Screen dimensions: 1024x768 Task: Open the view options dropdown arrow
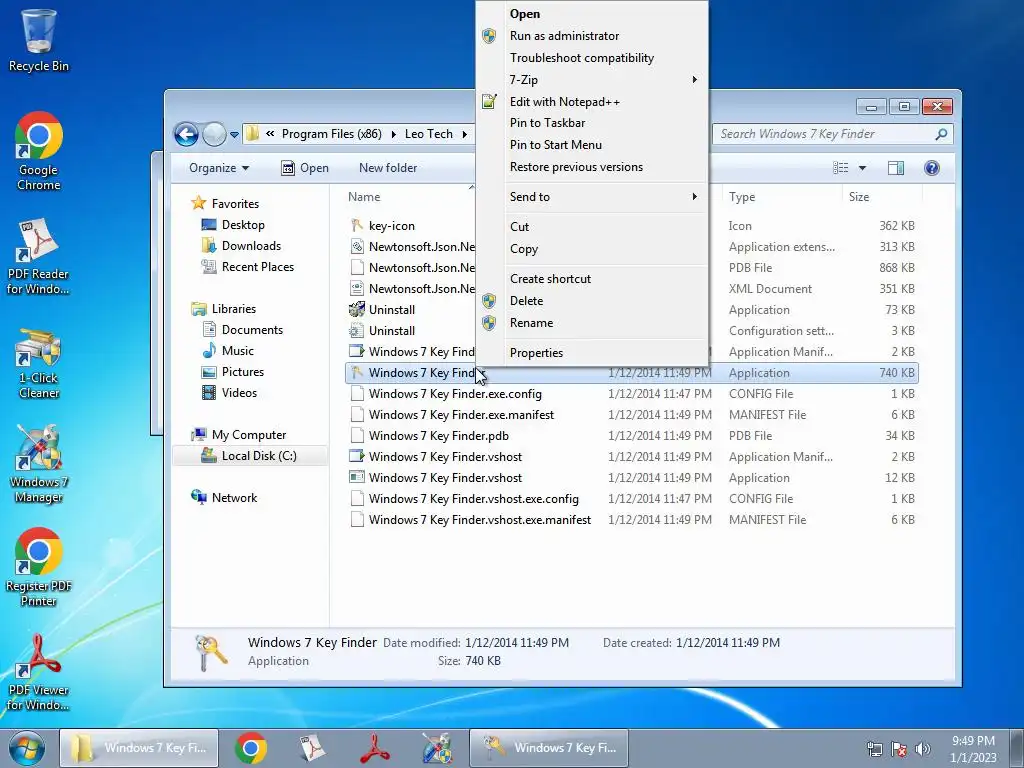click(x=862, y=168)
